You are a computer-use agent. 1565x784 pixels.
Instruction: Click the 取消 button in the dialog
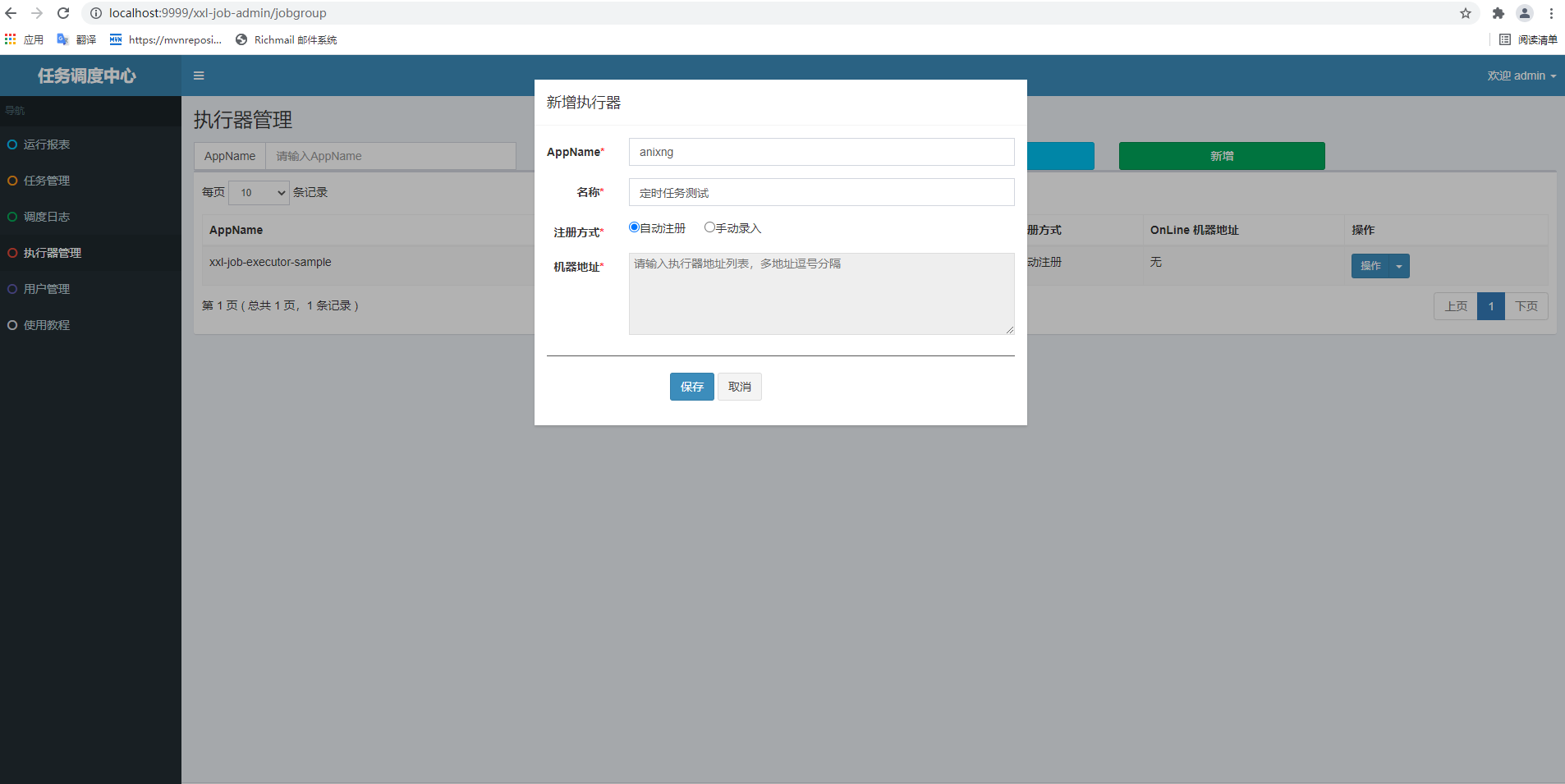tap(740, 387)
